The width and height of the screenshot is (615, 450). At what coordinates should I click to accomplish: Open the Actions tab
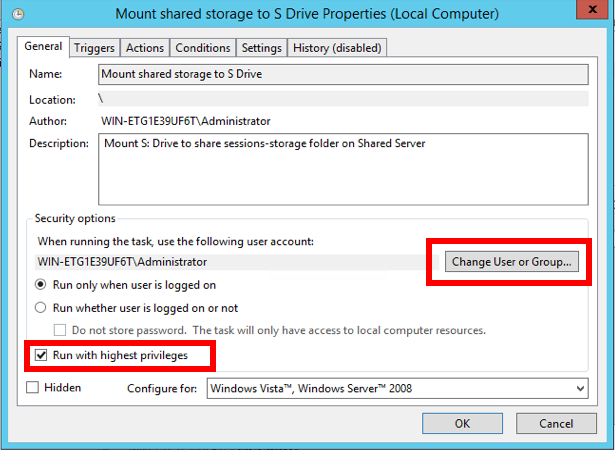145,48
